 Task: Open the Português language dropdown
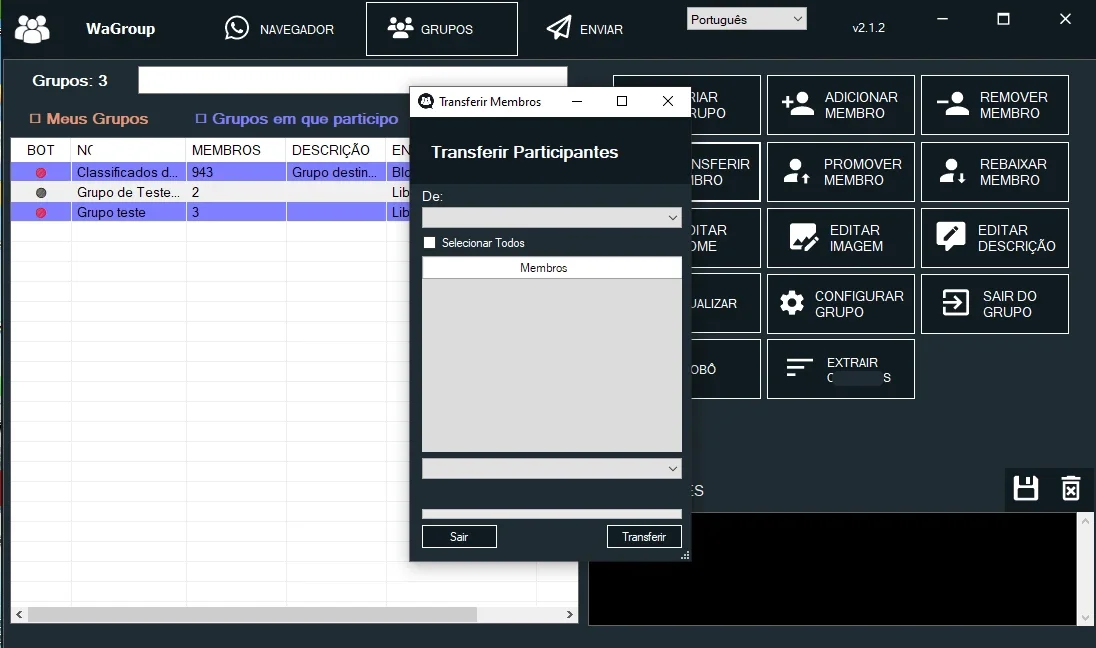[x=747, y=19]
